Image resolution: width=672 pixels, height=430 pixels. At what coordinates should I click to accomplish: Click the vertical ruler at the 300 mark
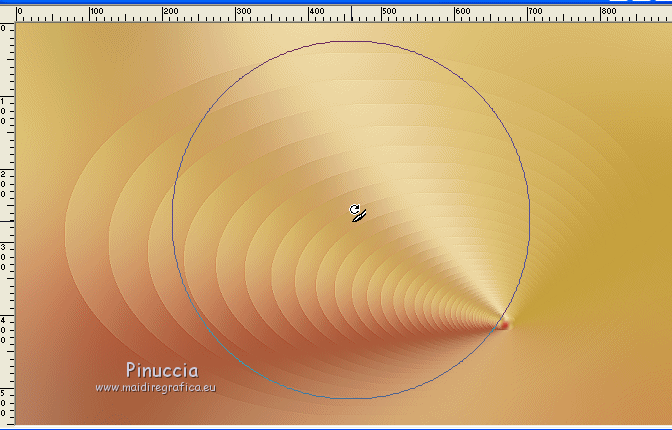[7, 243]
